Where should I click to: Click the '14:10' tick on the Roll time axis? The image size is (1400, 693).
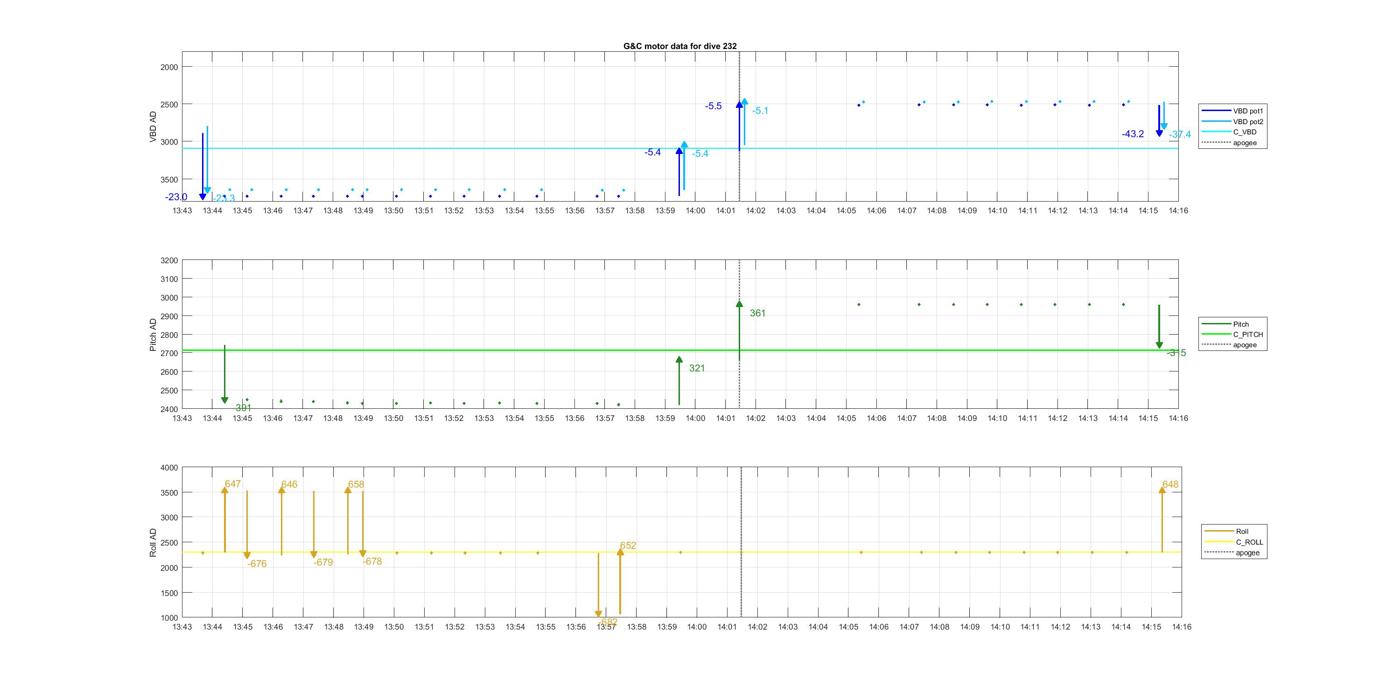tap(999, 627)
